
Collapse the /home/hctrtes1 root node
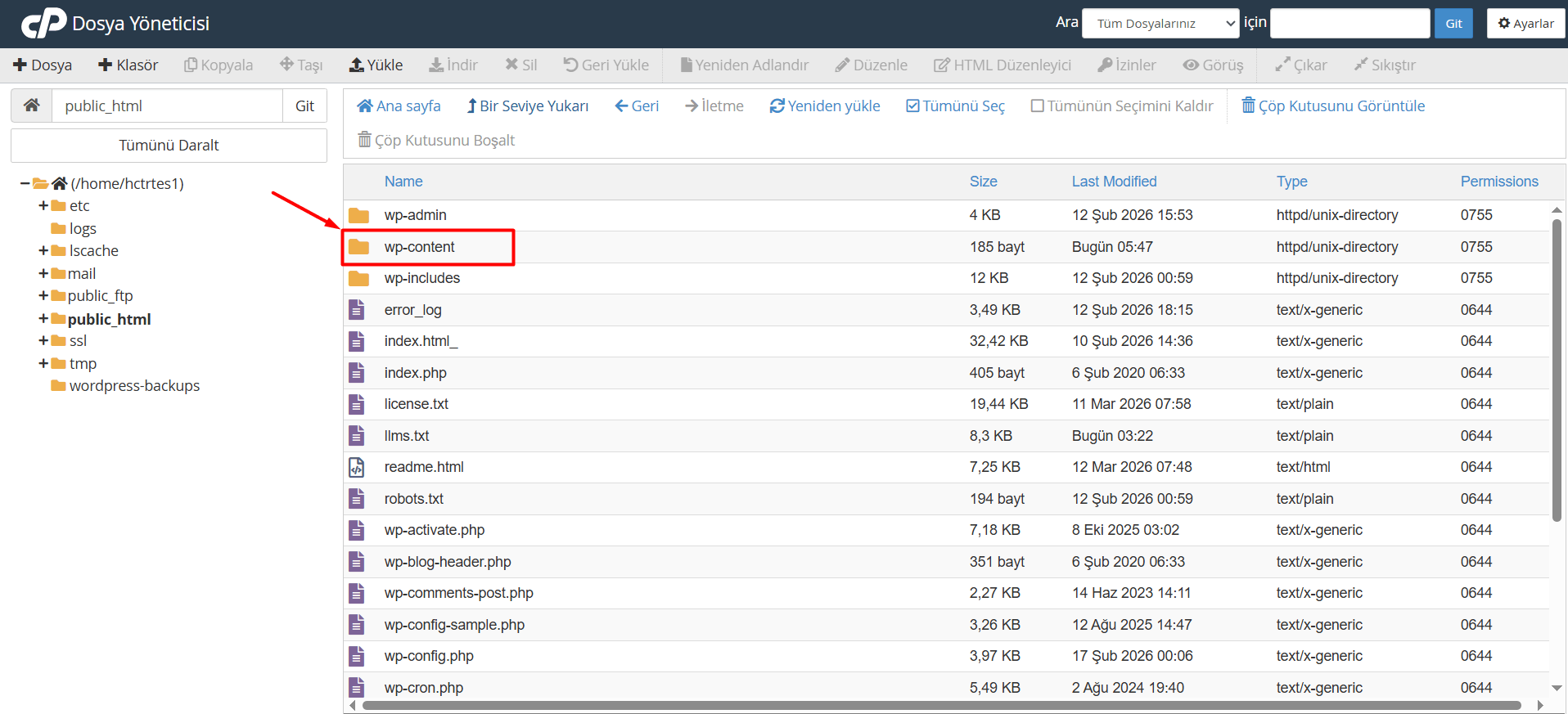[25, 183]
